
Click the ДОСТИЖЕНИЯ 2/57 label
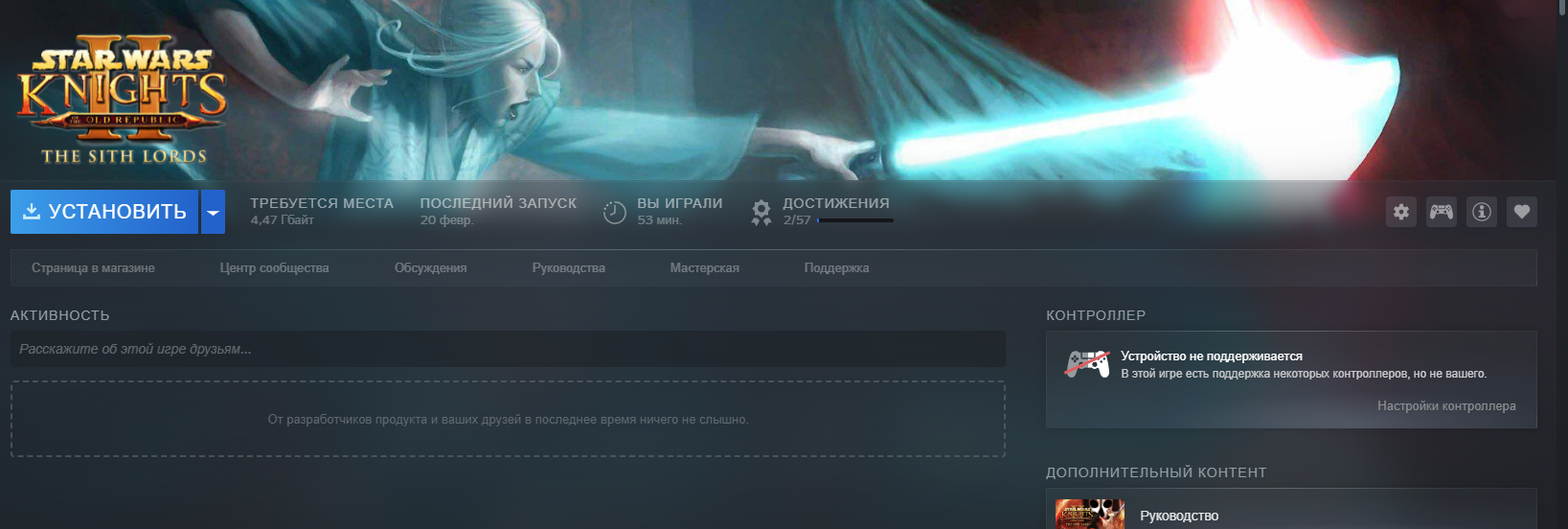point(836,211)
